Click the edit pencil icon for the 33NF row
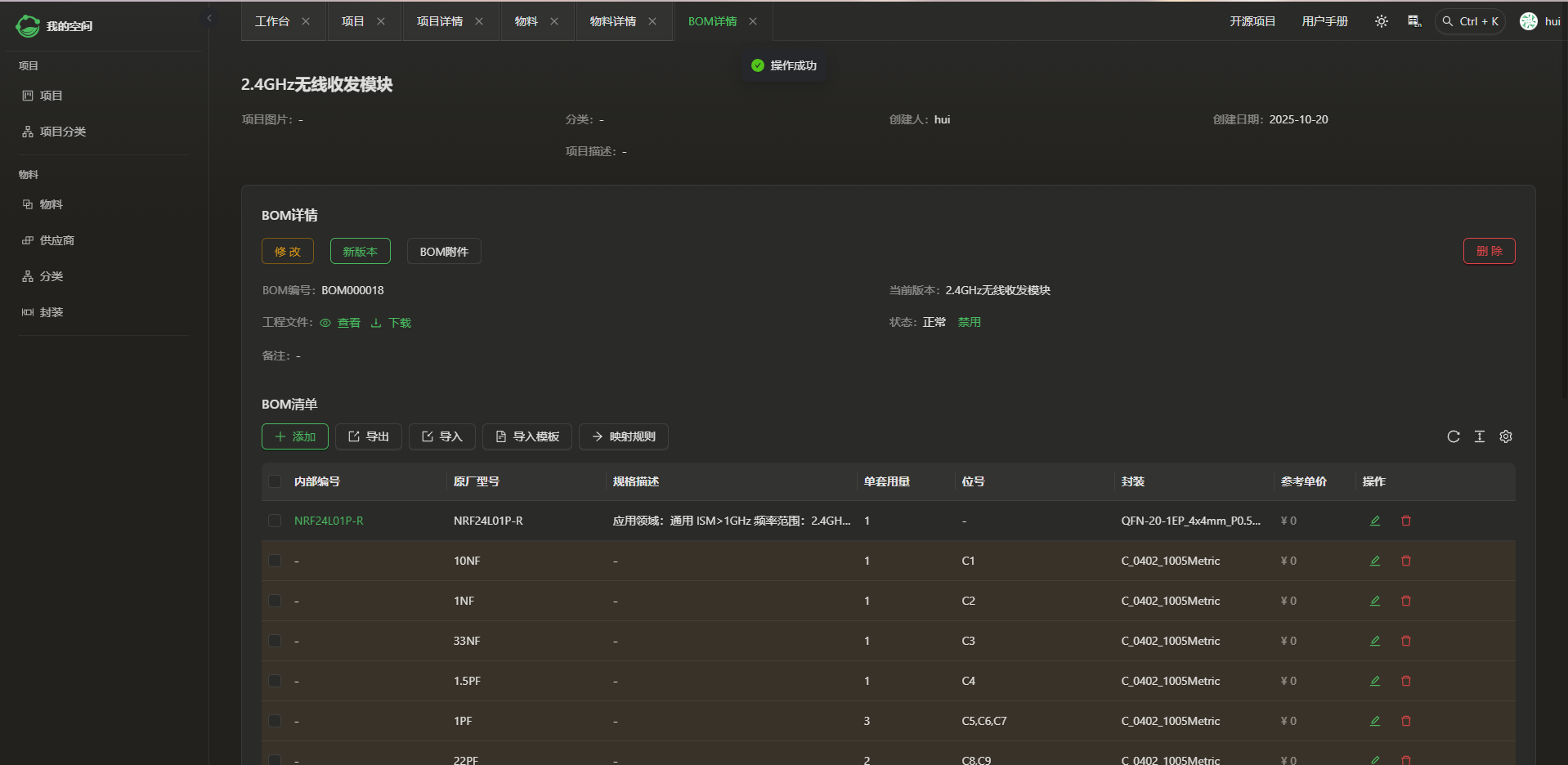1568x765 pixels. (1374, 641)
